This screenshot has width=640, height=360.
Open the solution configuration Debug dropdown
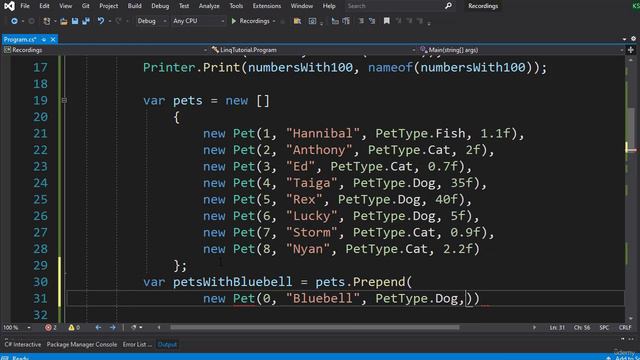coord(151,21)
